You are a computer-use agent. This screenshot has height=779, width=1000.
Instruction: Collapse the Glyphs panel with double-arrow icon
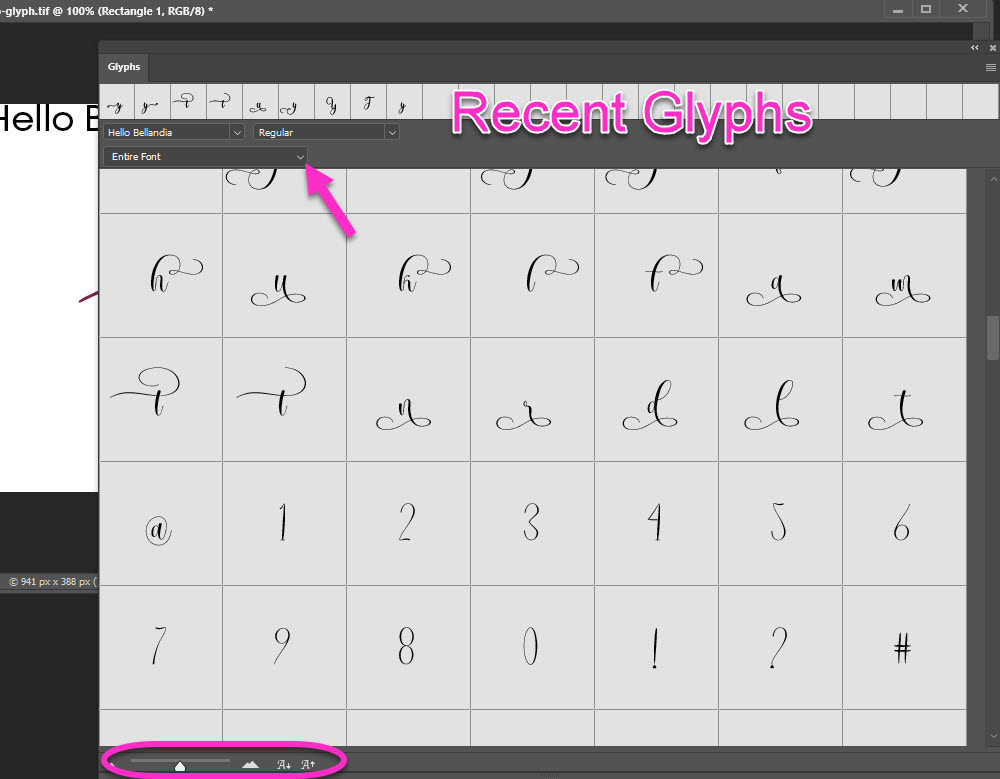tap(974, 48)
